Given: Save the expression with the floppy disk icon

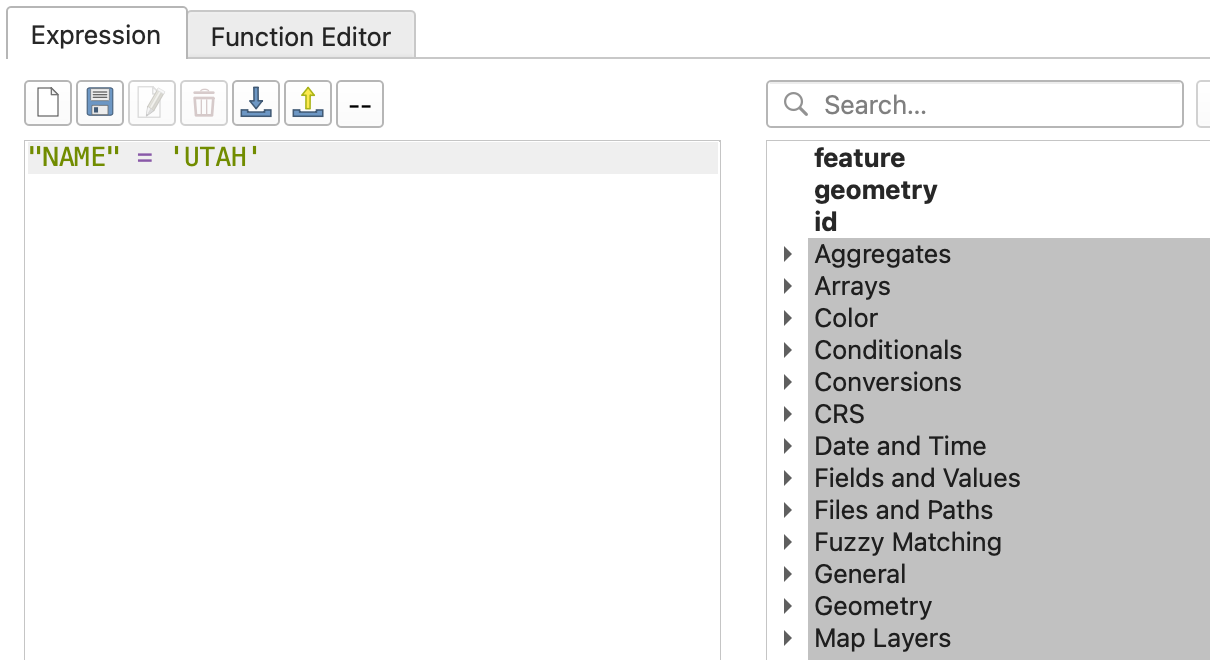Looking at the screenshot, I should point(100,103).
